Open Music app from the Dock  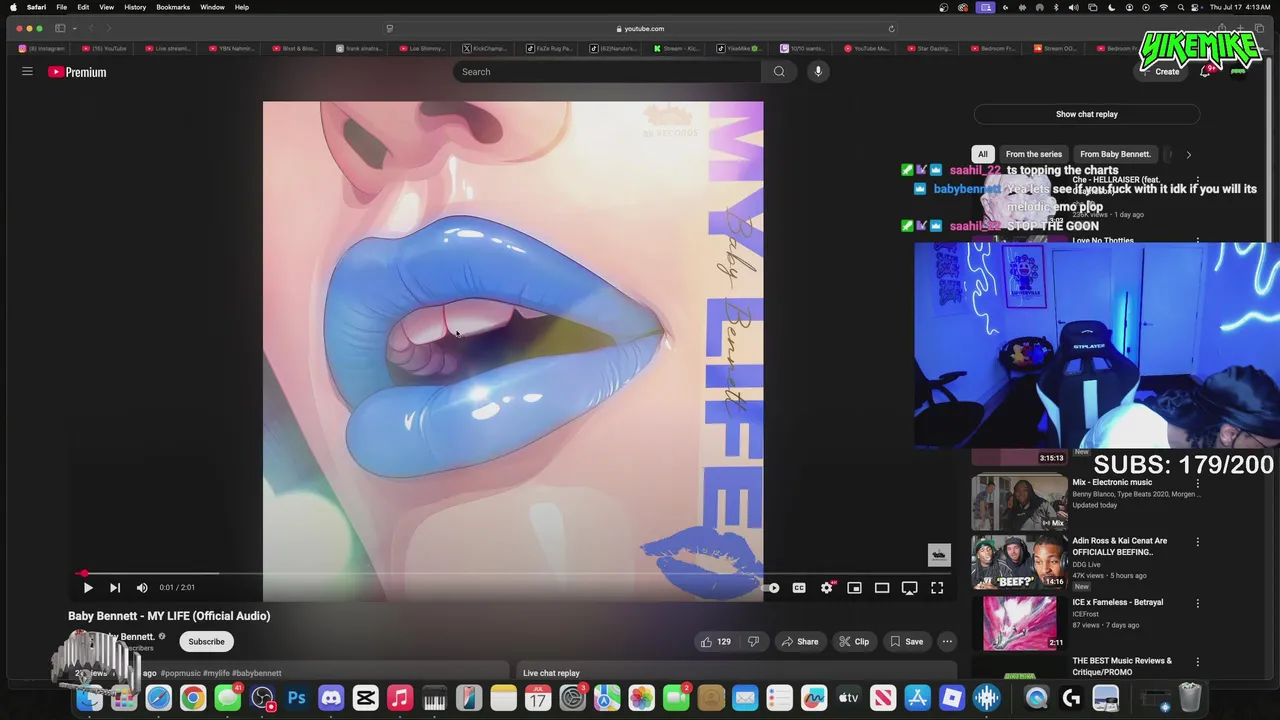tap(400, 698)
